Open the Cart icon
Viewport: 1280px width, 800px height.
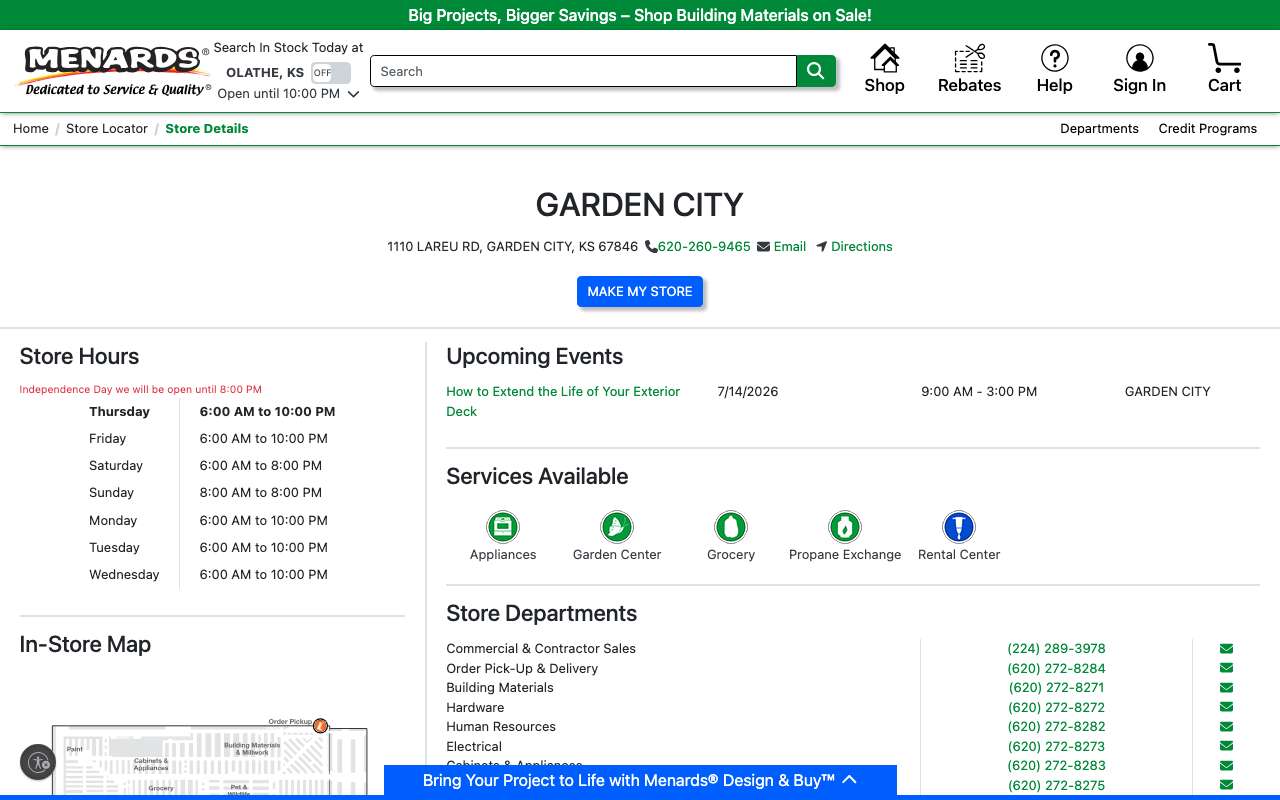click(1224, 58)
